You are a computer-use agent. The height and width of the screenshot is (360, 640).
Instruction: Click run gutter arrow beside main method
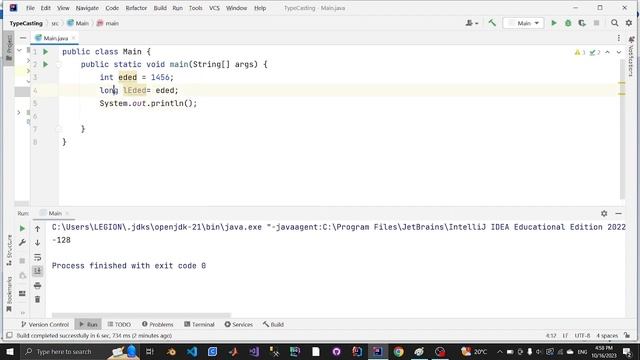click(46, 64)
